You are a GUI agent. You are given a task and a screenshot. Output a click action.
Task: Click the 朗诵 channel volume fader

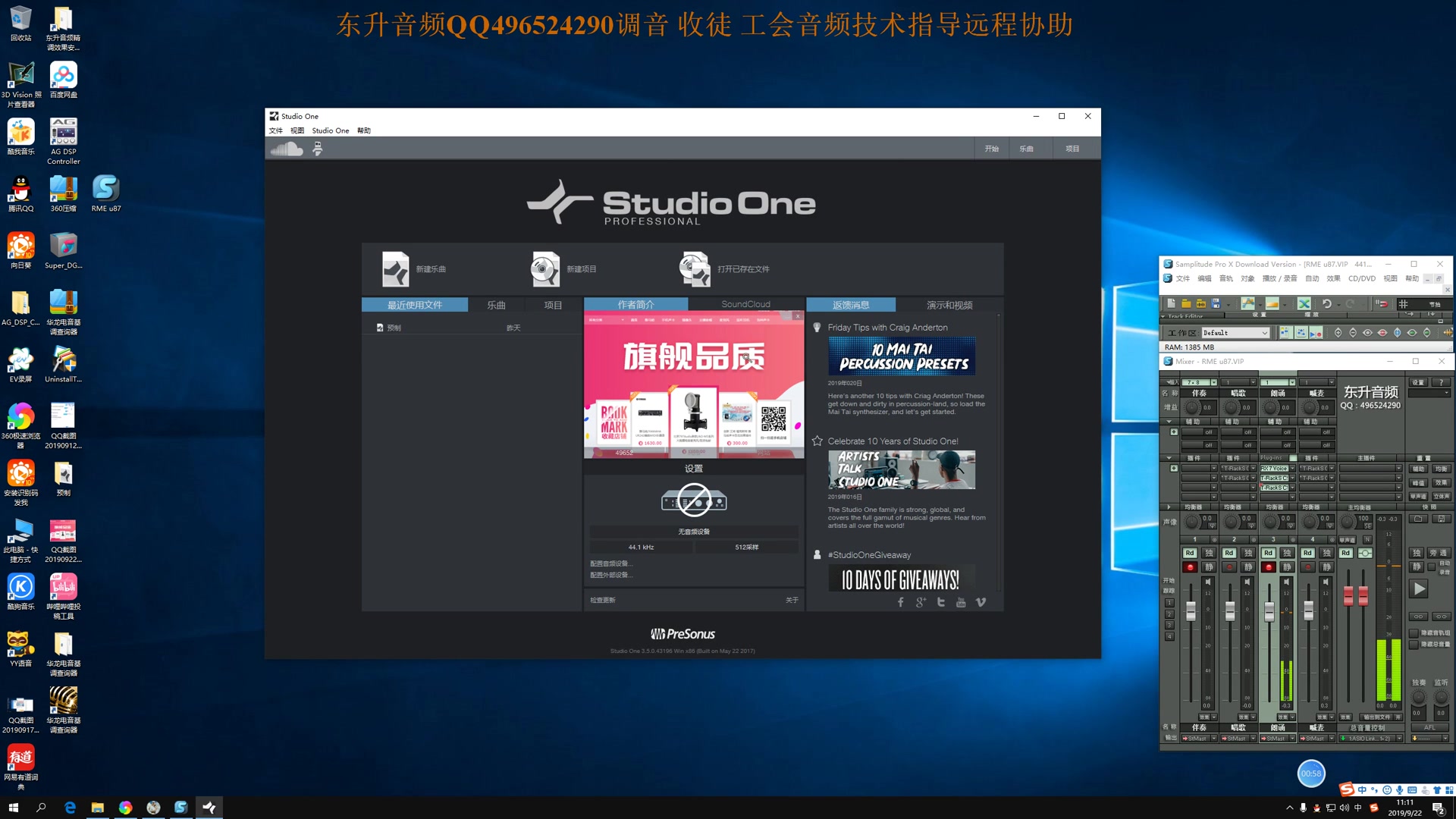click(x=1269, y=612)
